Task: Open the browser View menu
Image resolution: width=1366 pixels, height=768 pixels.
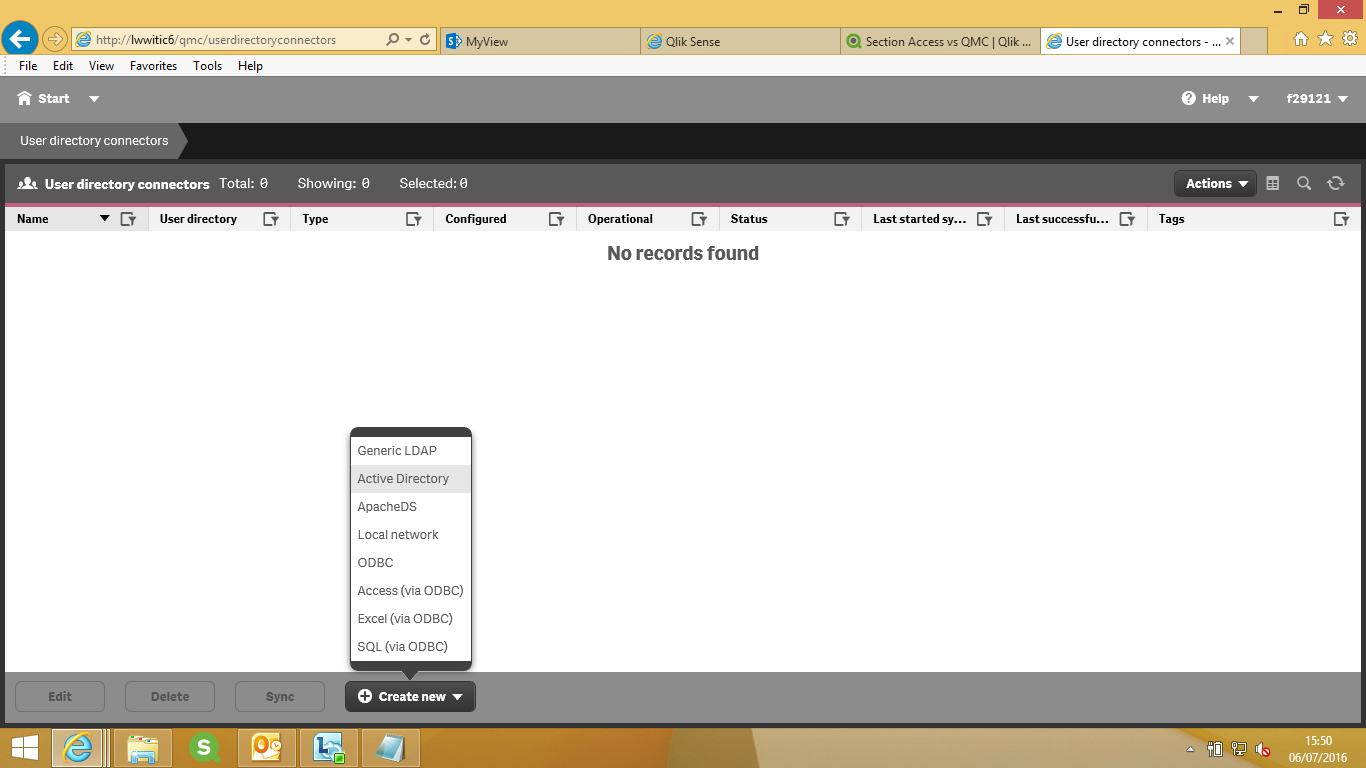Action: (101, 66)
